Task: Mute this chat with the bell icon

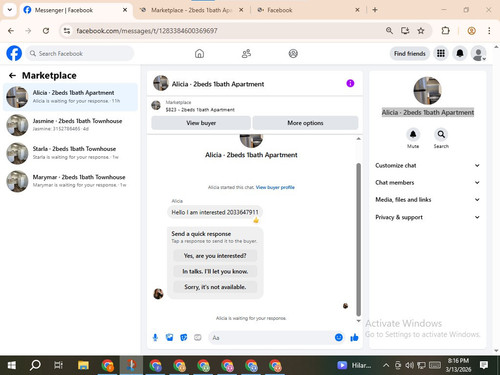Action: pyautogui.click(x=413, y=134)
